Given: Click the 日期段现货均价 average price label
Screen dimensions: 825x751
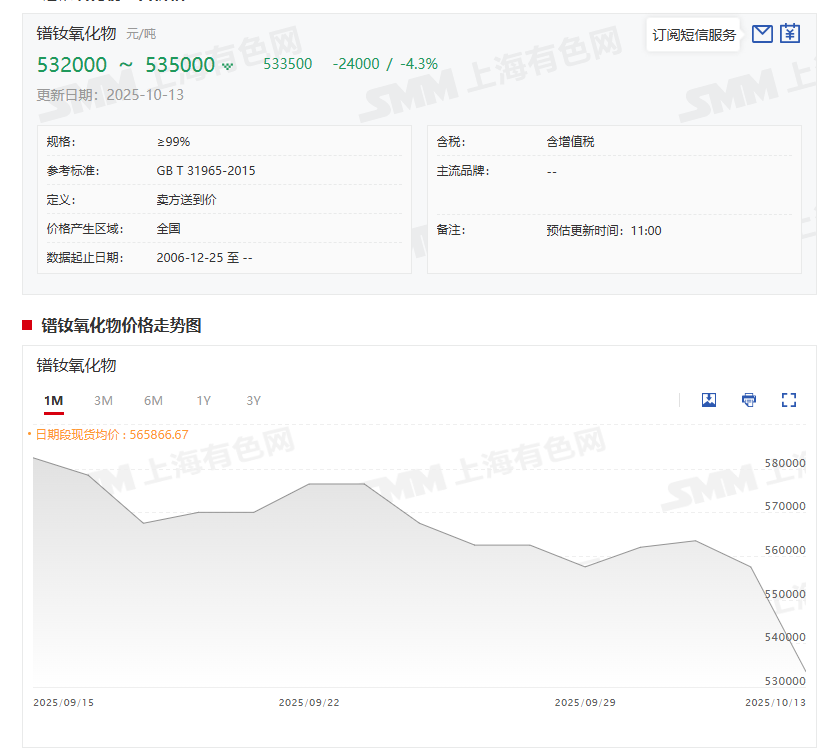Looking at the screenshot, I should pos(110,435).
